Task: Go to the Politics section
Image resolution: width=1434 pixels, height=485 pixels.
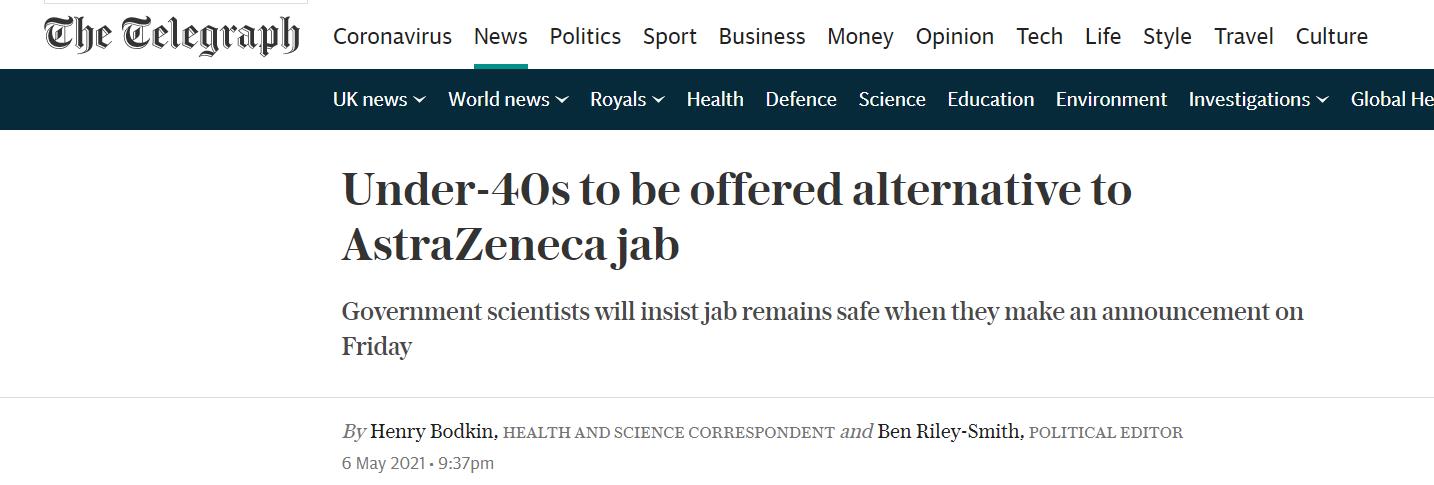Action: tap(585, 36)
